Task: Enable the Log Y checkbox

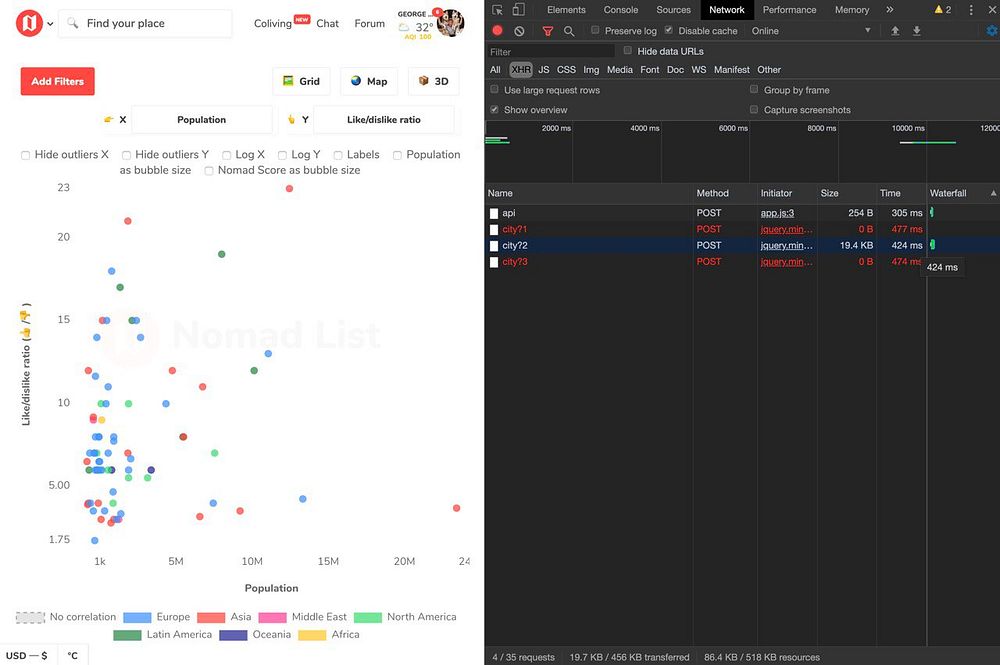Action: 283,155
